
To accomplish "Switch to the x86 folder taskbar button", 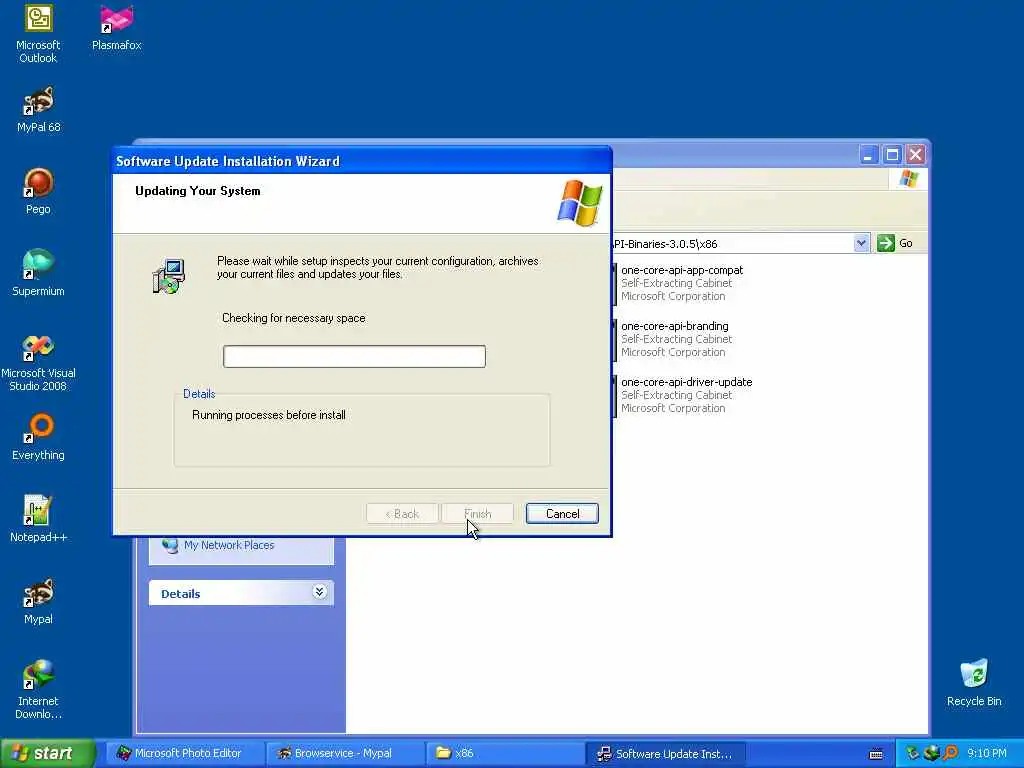I will pyautogui.click(x=505, y=754).
